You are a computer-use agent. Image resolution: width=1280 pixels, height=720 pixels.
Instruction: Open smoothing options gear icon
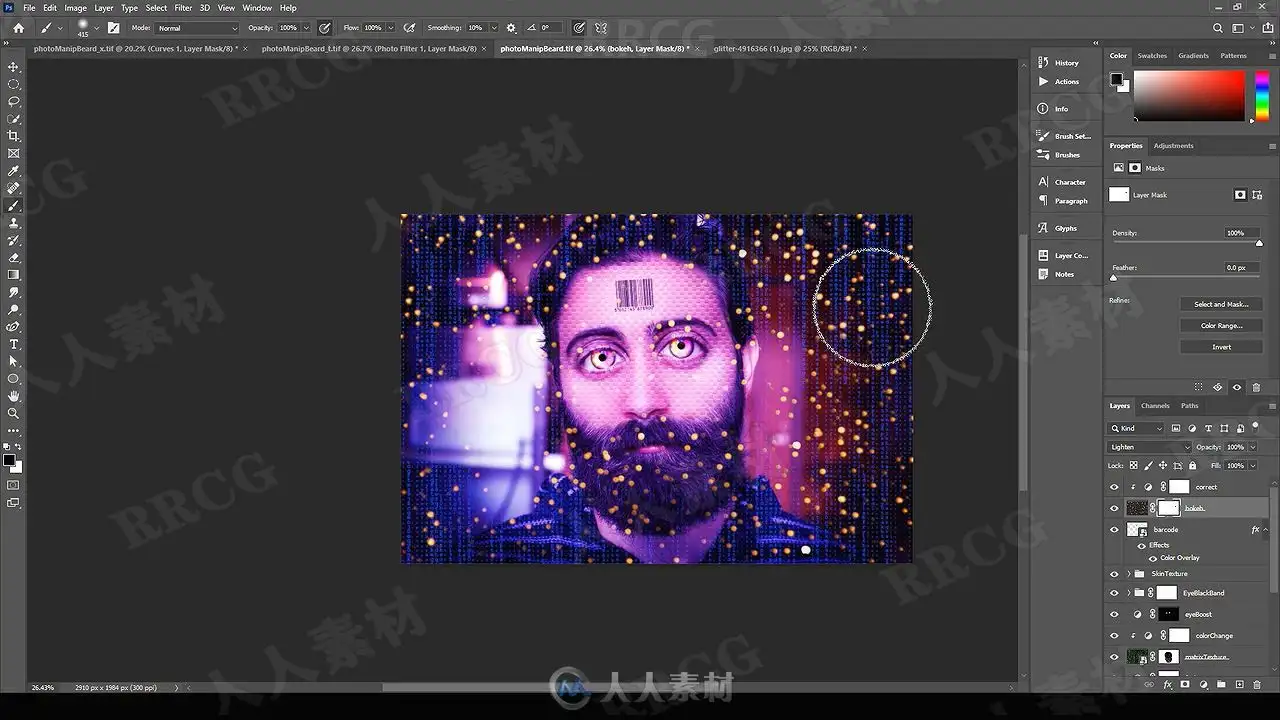tap(512, 28)
